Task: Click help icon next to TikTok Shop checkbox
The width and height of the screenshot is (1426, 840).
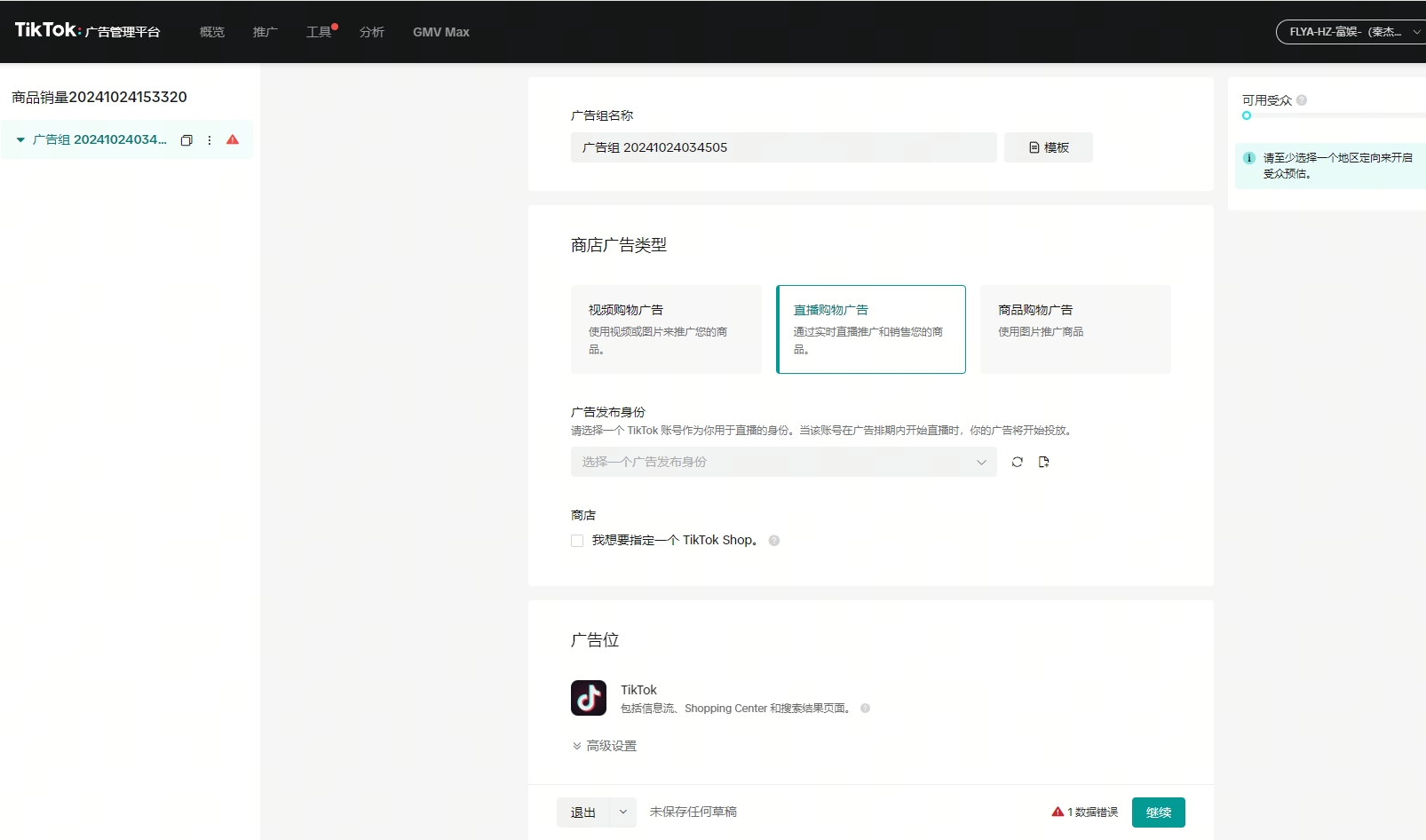Action: coord(774,541)
